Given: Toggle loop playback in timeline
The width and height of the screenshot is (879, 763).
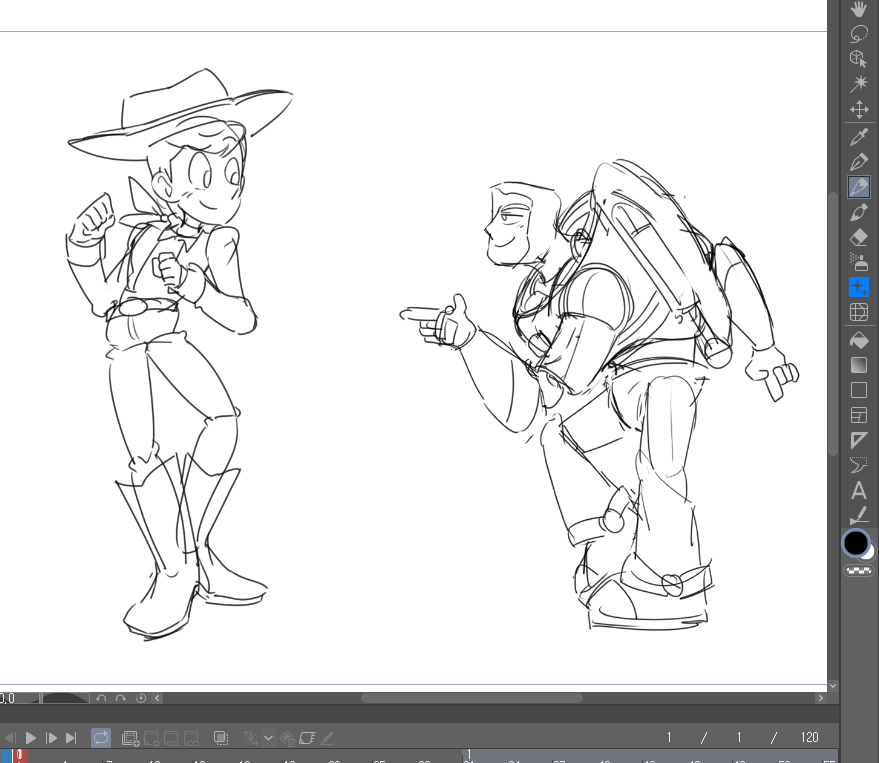Looking at the screenshot, I should coord(101,738).
